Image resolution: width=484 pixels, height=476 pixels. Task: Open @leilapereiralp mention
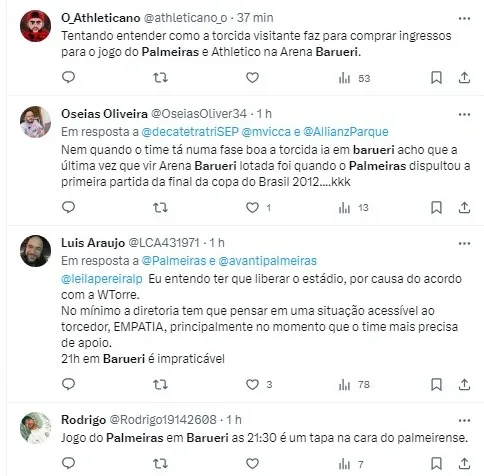pyautogui.click(x=102, y=279)
